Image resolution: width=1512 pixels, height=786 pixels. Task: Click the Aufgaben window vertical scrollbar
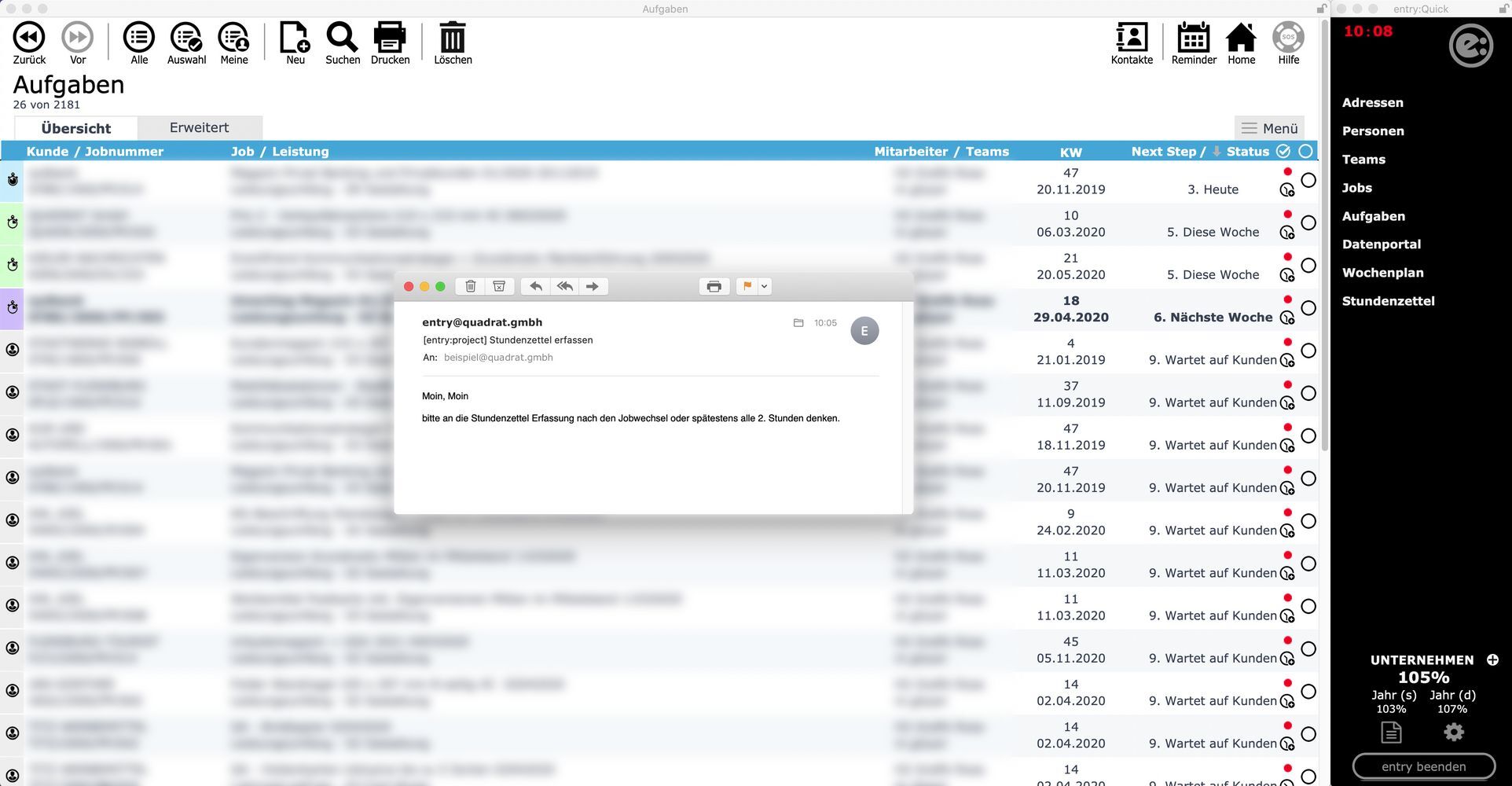1325,236
